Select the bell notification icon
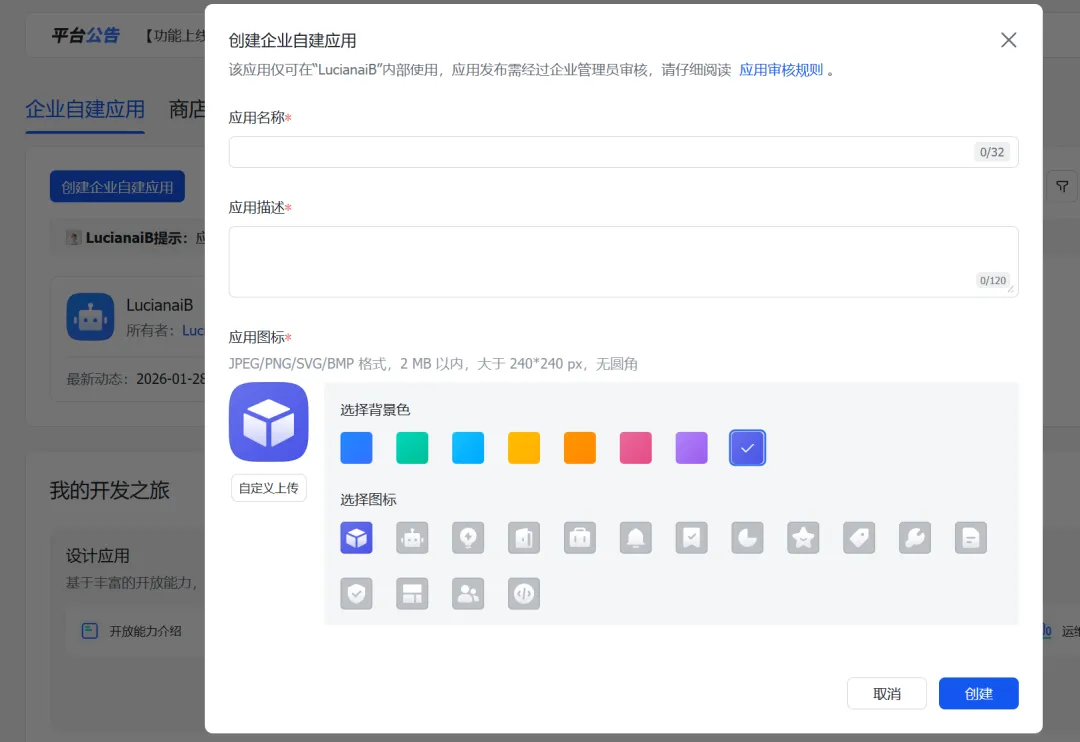1080x742 pixels. coord(635,537)
